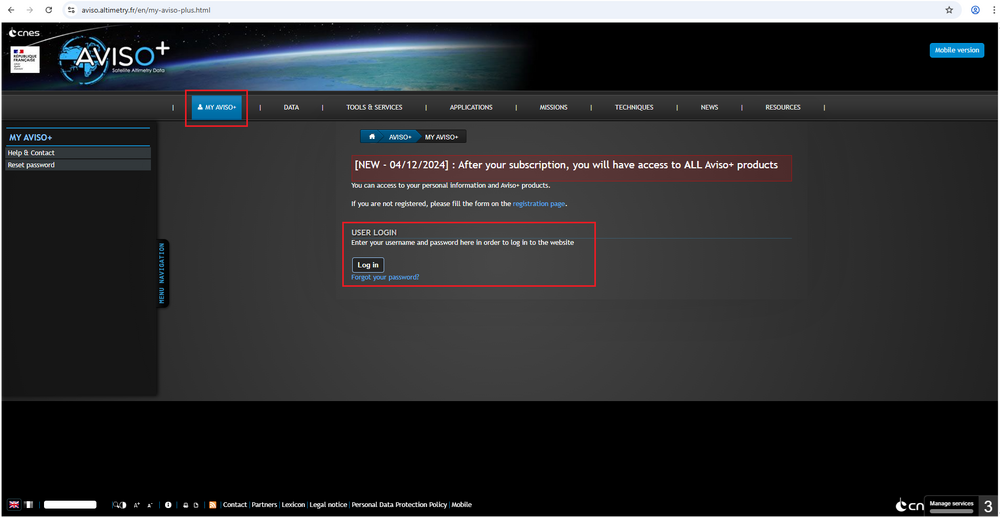
Task: Switch to French with the French flag
Action: (28, 505)
